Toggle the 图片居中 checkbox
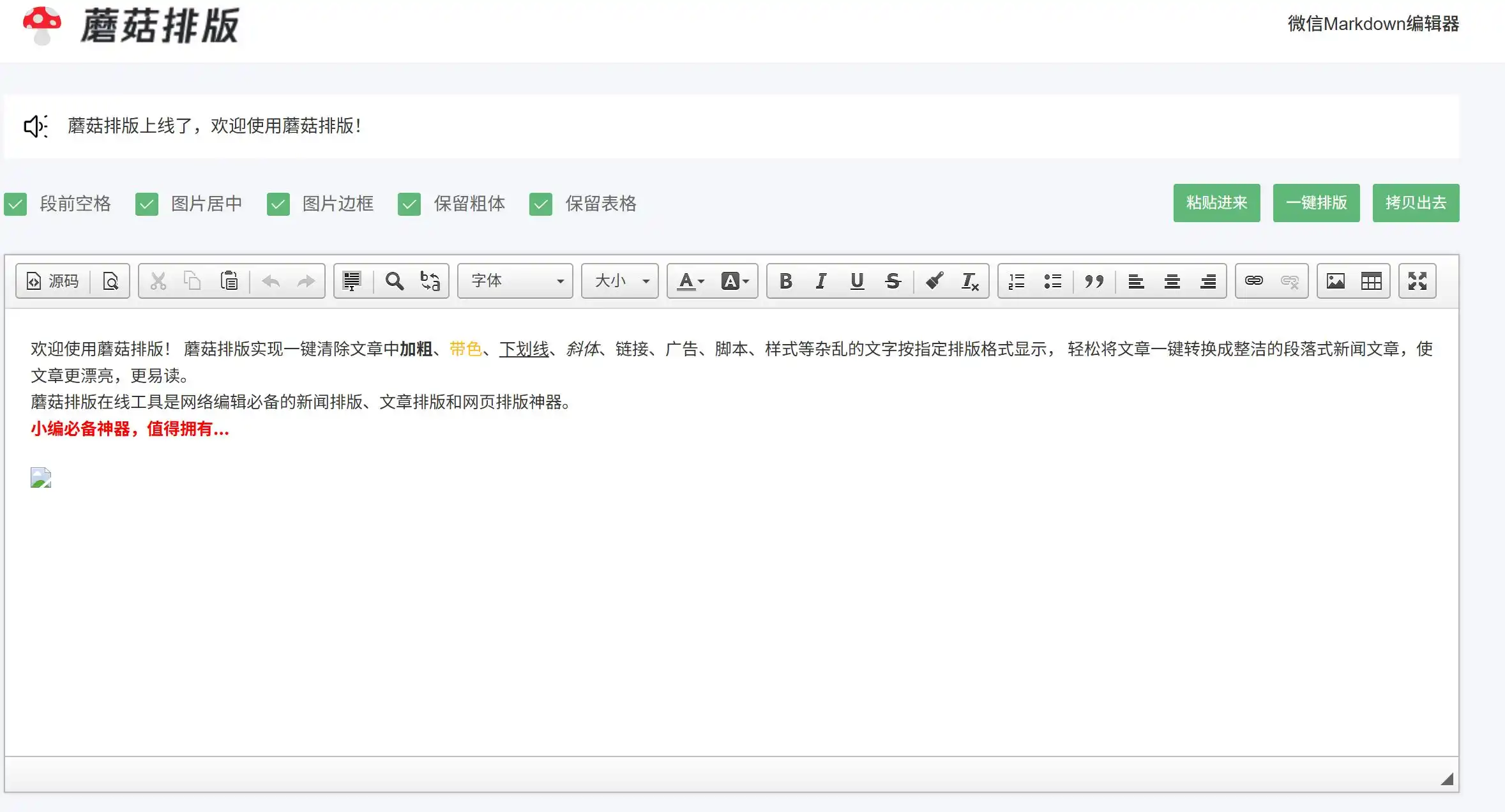Viewport: 1505px width, 812px height. pos(147,204)
